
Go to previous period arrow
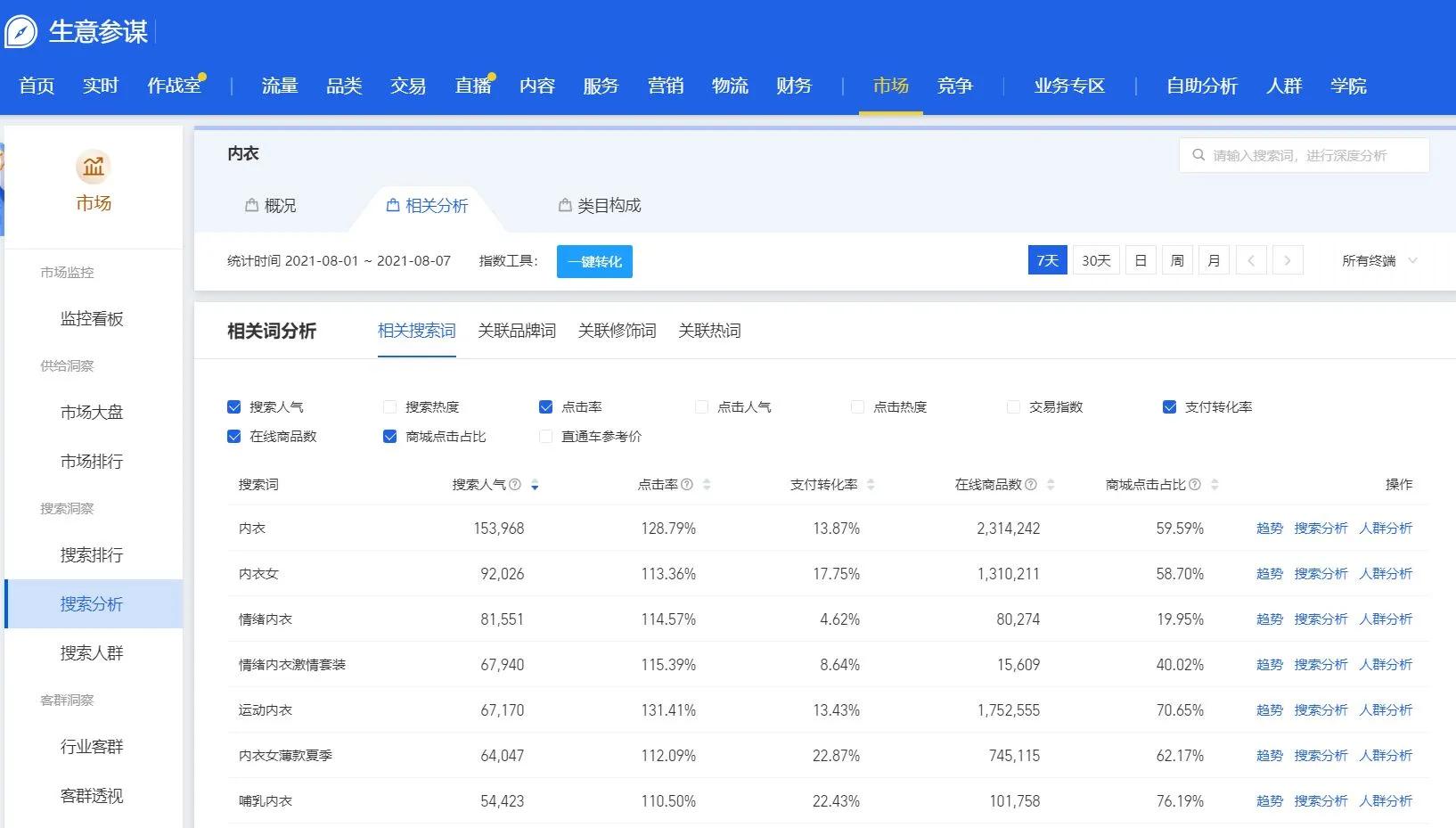pos(1251,260)
